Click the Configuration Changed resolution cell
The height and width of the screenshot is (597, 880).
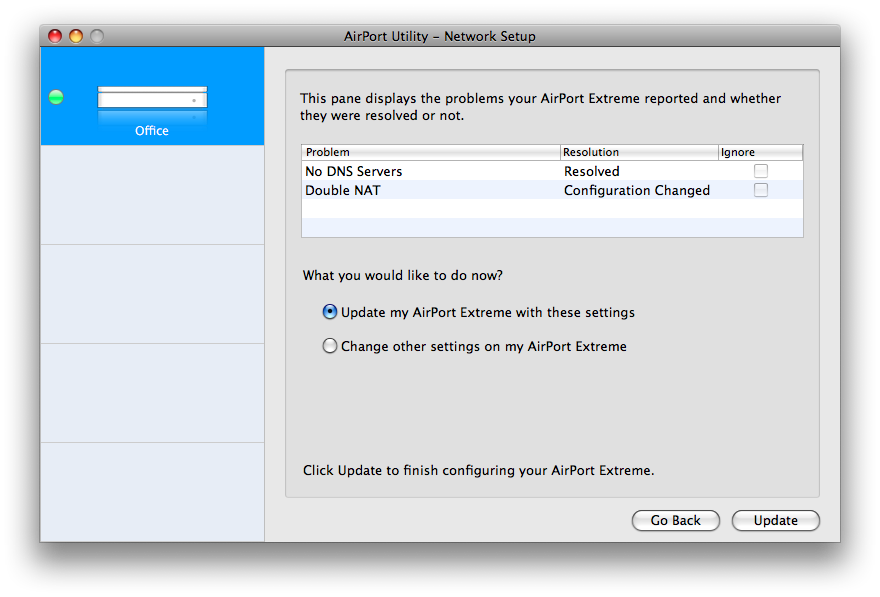click(637, 190)
